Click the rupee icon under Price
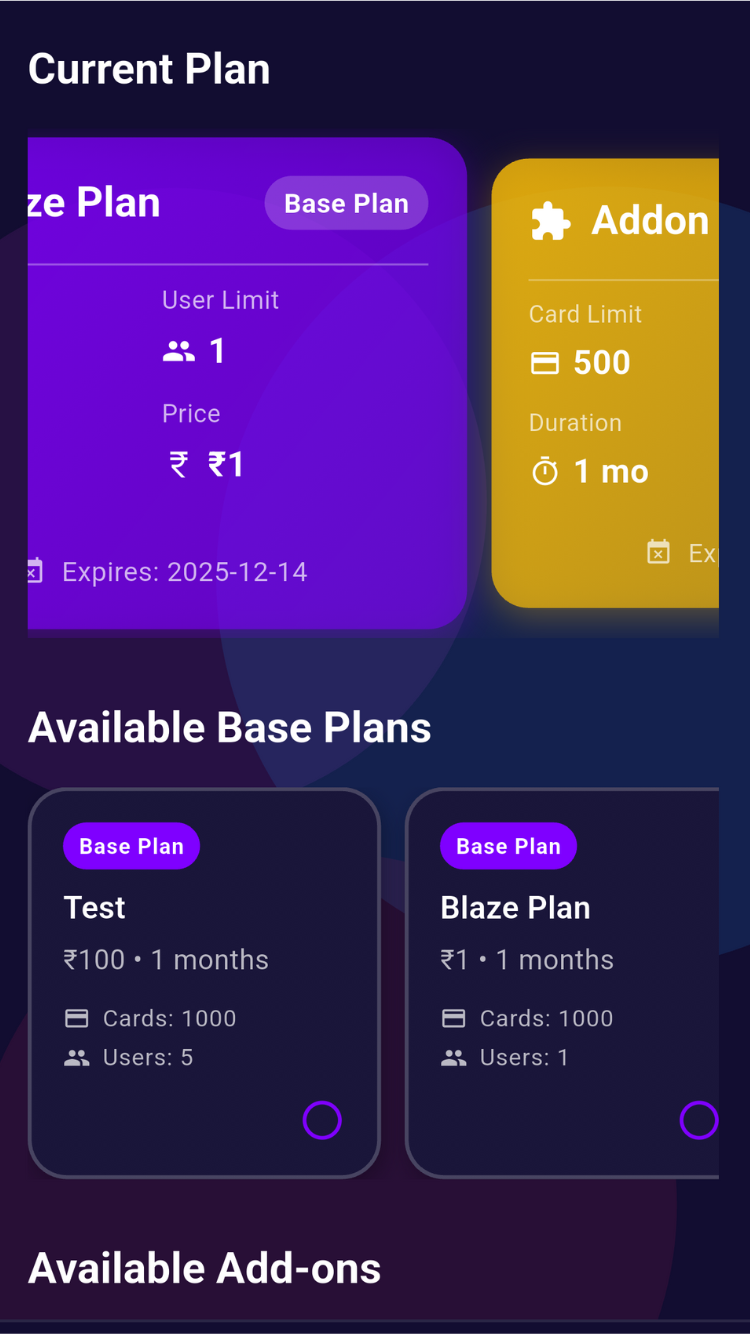The height and width of the screenshot is (1334, 750). 179,465
